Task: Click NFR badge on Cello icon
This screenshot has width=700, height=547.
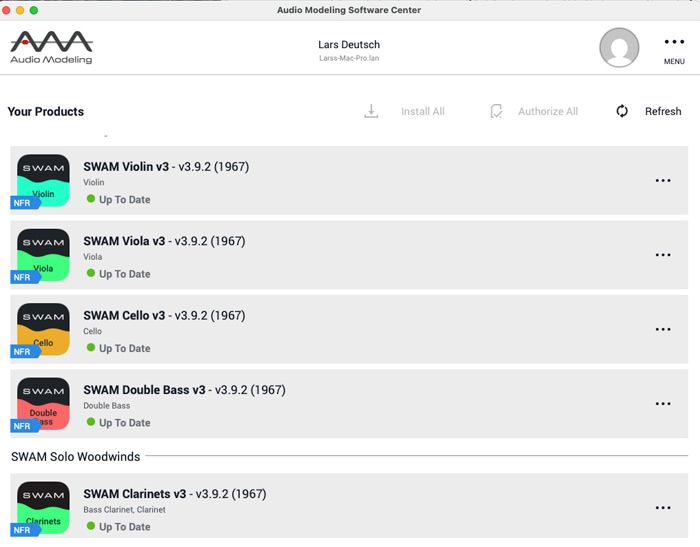Action: click(x=25, y=352)
